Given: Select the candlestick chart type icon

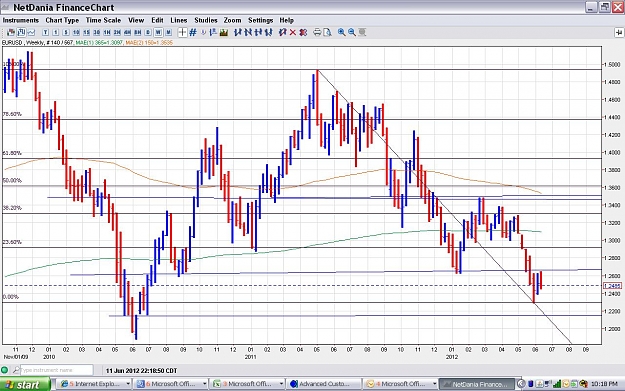Looking at the screenshot, I should point(11,32).
